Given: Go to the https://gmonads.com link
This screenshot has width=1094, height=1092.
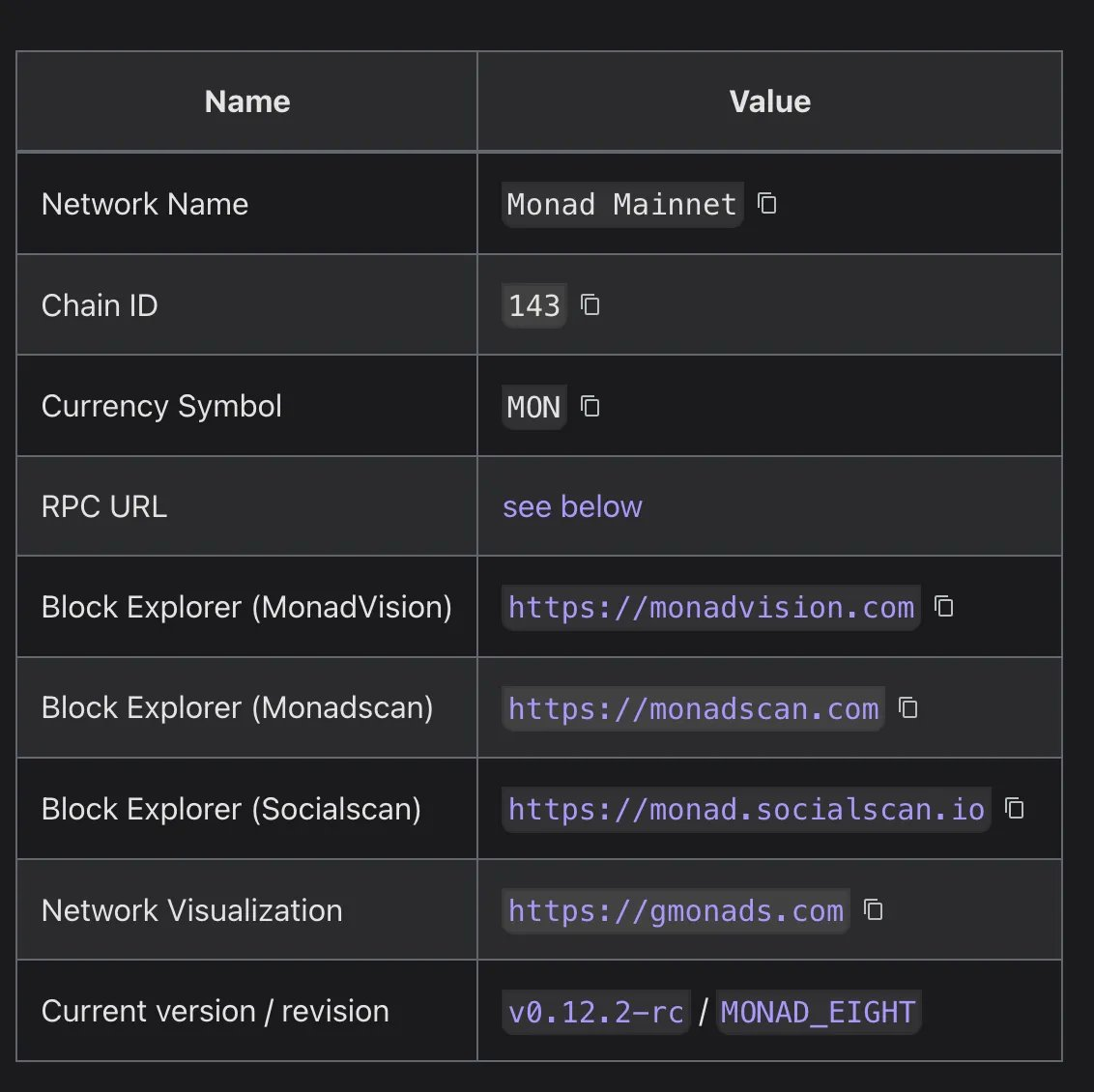Looking at the screenshot, I should click(676, 911).
